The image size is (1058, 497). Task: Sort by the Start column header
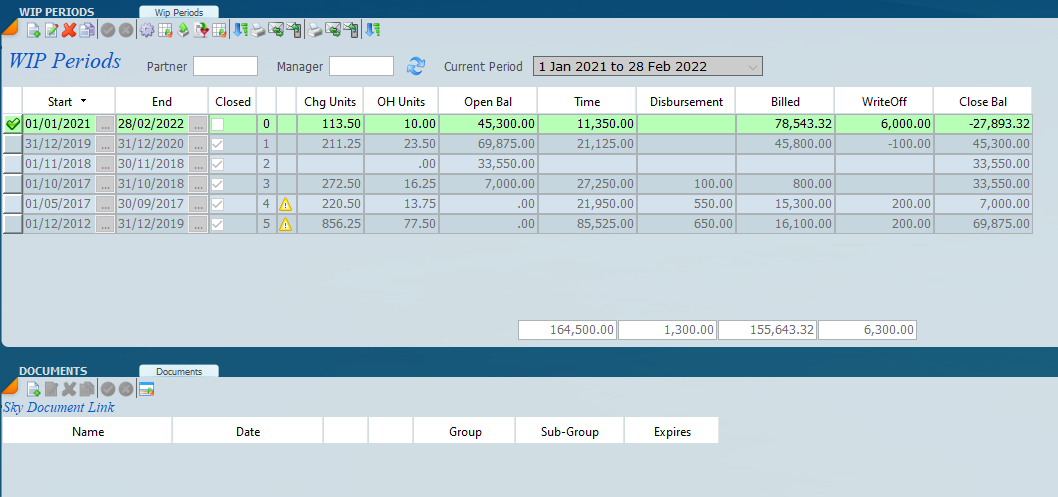(67, 101)
